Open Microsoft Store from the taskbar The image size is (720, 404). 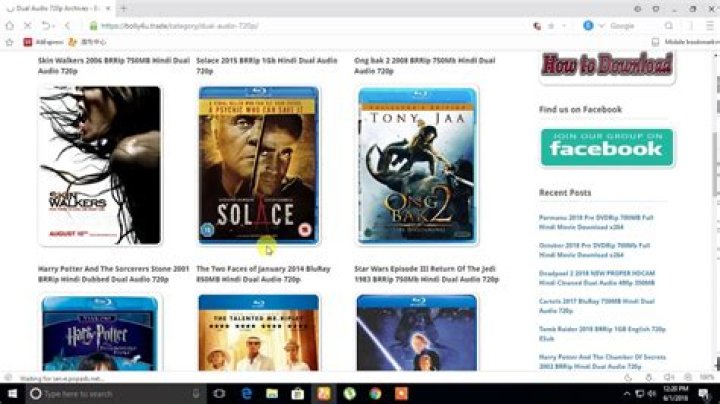click(x=298, y=394)
